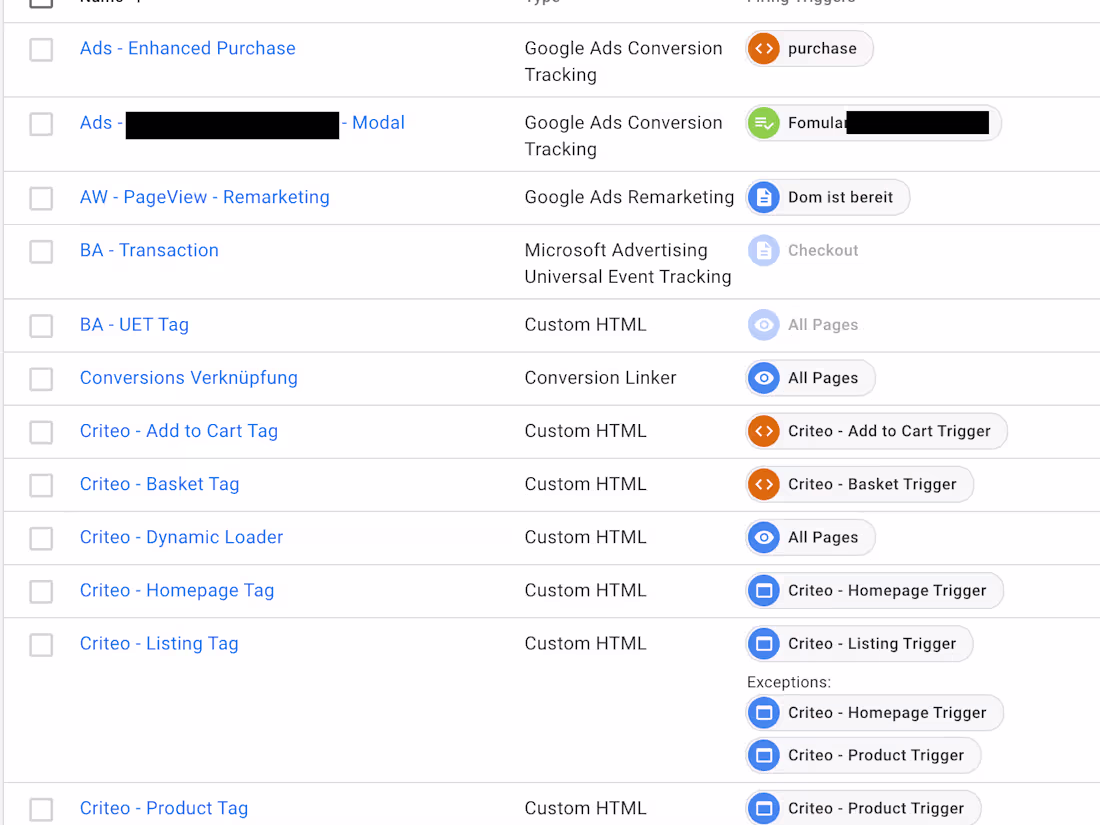Click the Criteo - Homepage Trigger exception icon
Image resolution: width=1100 pixels, height=825 pixels.
(x=763, y=713)
